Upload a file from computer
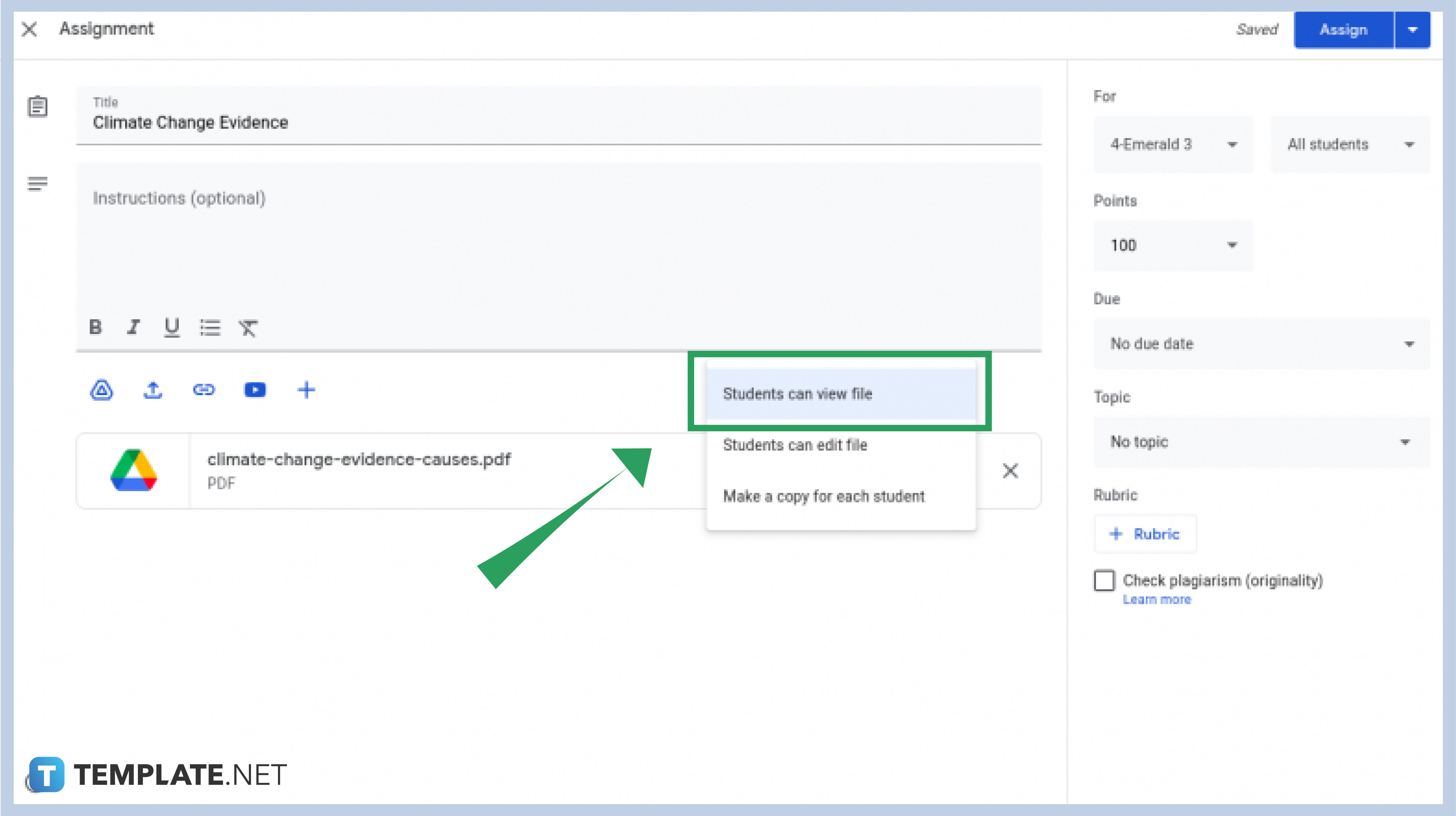The image size is (1456, 816). pyautogui.click(x=152, y=389)
